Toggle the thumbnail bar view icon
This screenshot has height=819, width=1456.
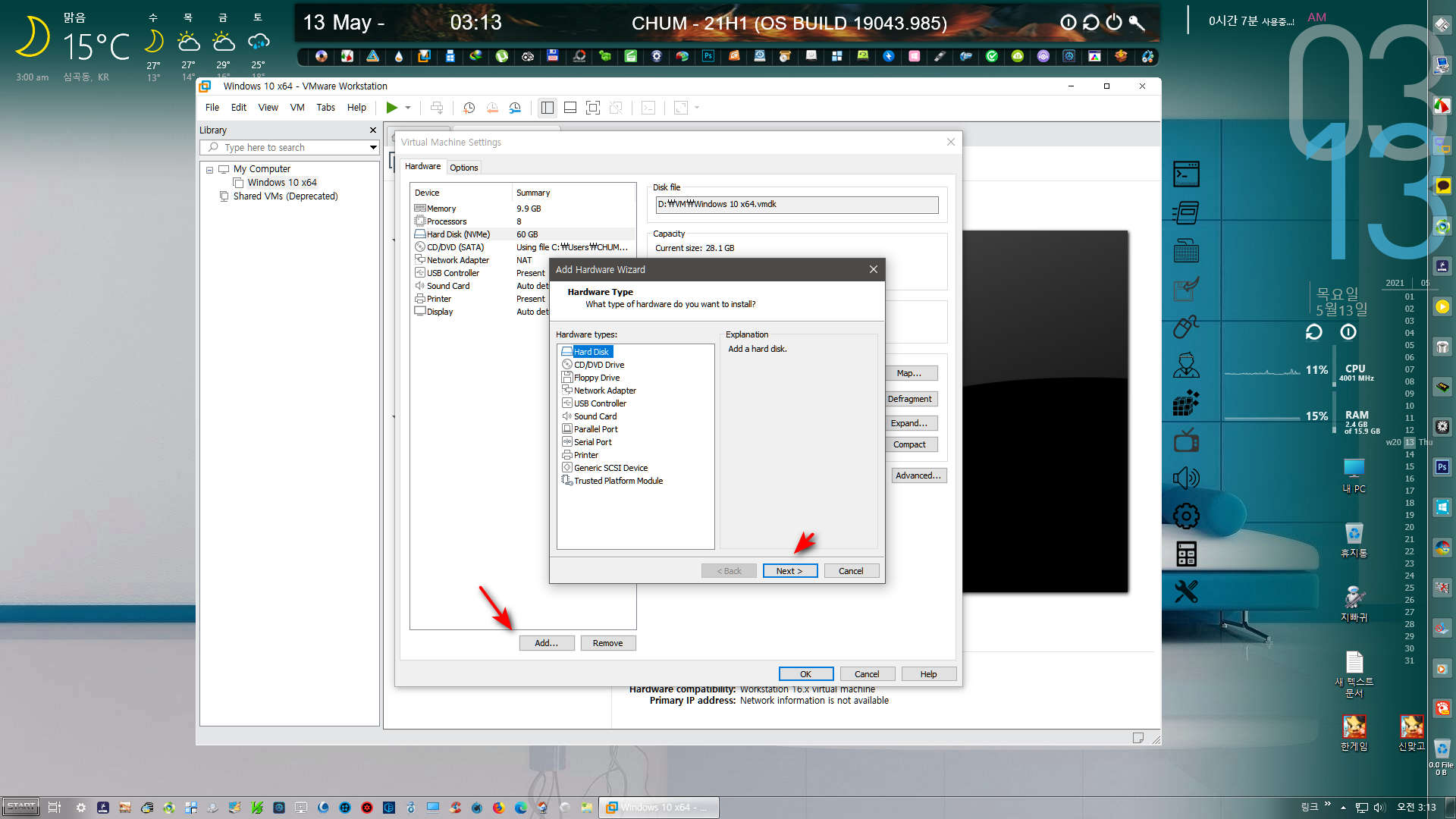(x=570, y=108)
